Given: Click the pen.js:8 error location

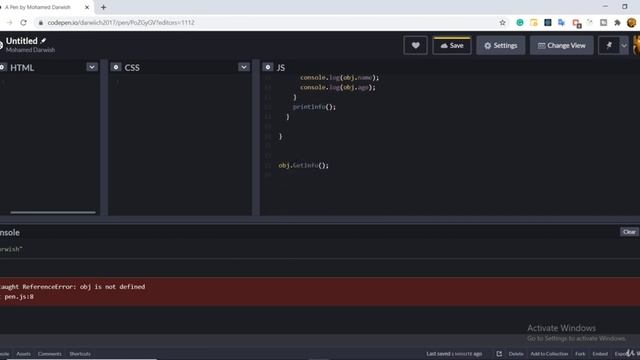Looking at the screenshot, I should tap(19, 297).
